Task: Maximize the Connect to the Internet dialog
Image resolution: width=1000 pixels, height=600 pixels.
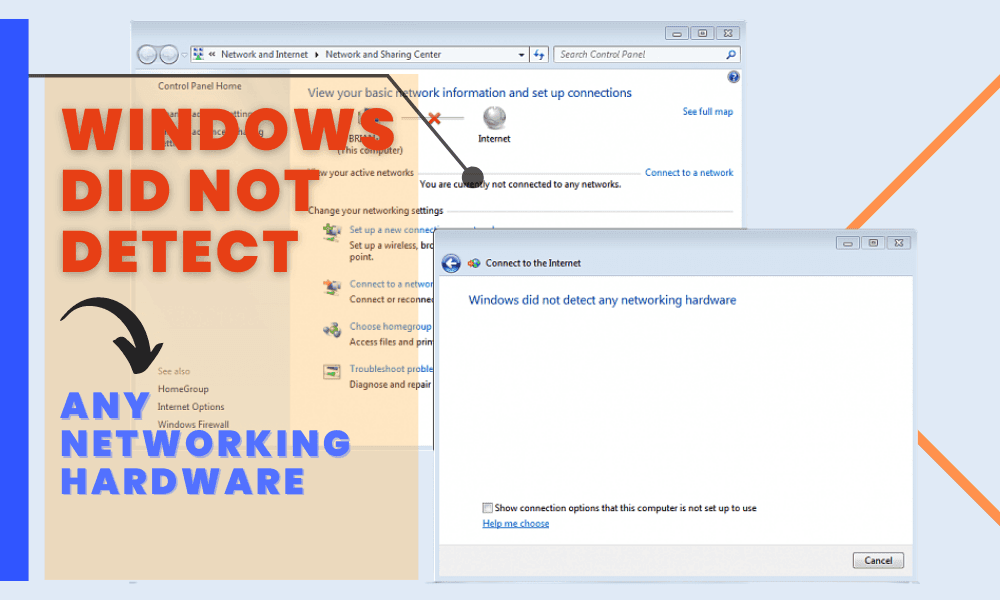Action: [x=873, y=243]
